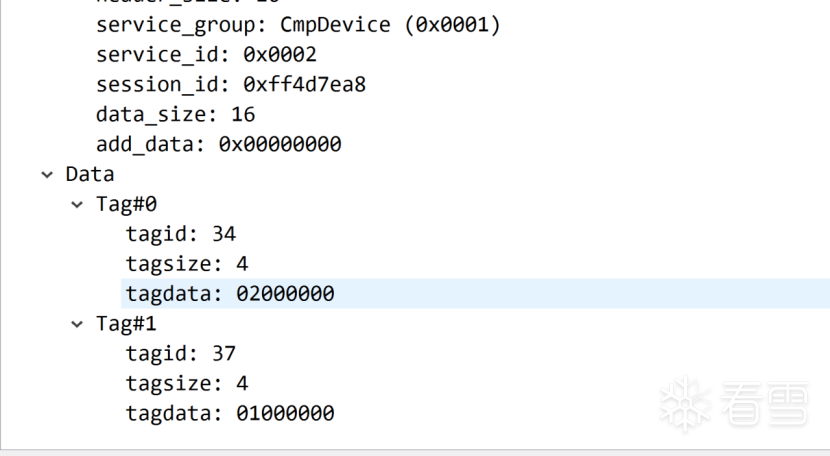Click the data_size: 16 field
The height and width of the screenshot is (456, 830).
(x=175, y=115)
